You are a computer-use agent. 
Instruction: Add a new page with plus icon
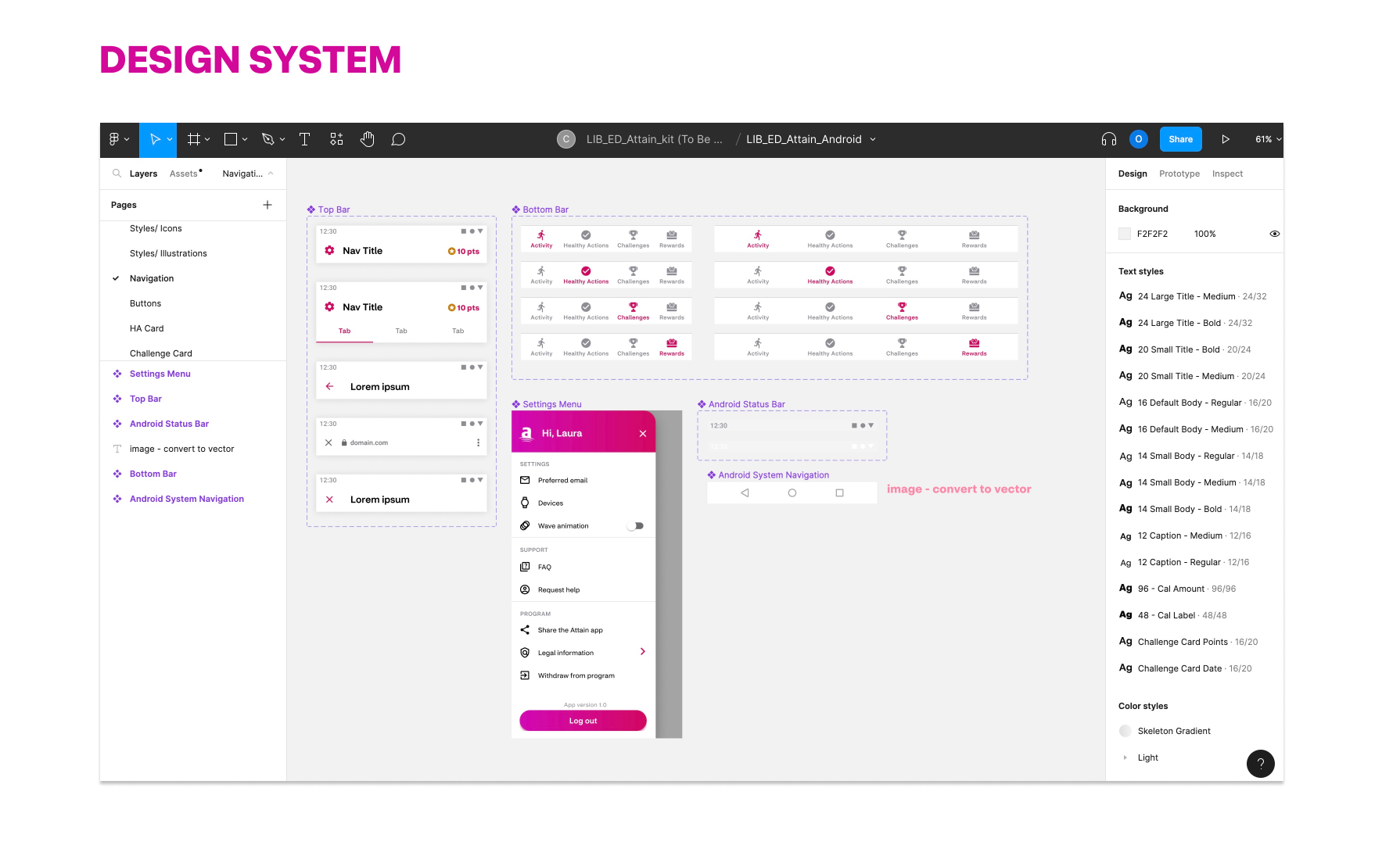coord(267,205)
